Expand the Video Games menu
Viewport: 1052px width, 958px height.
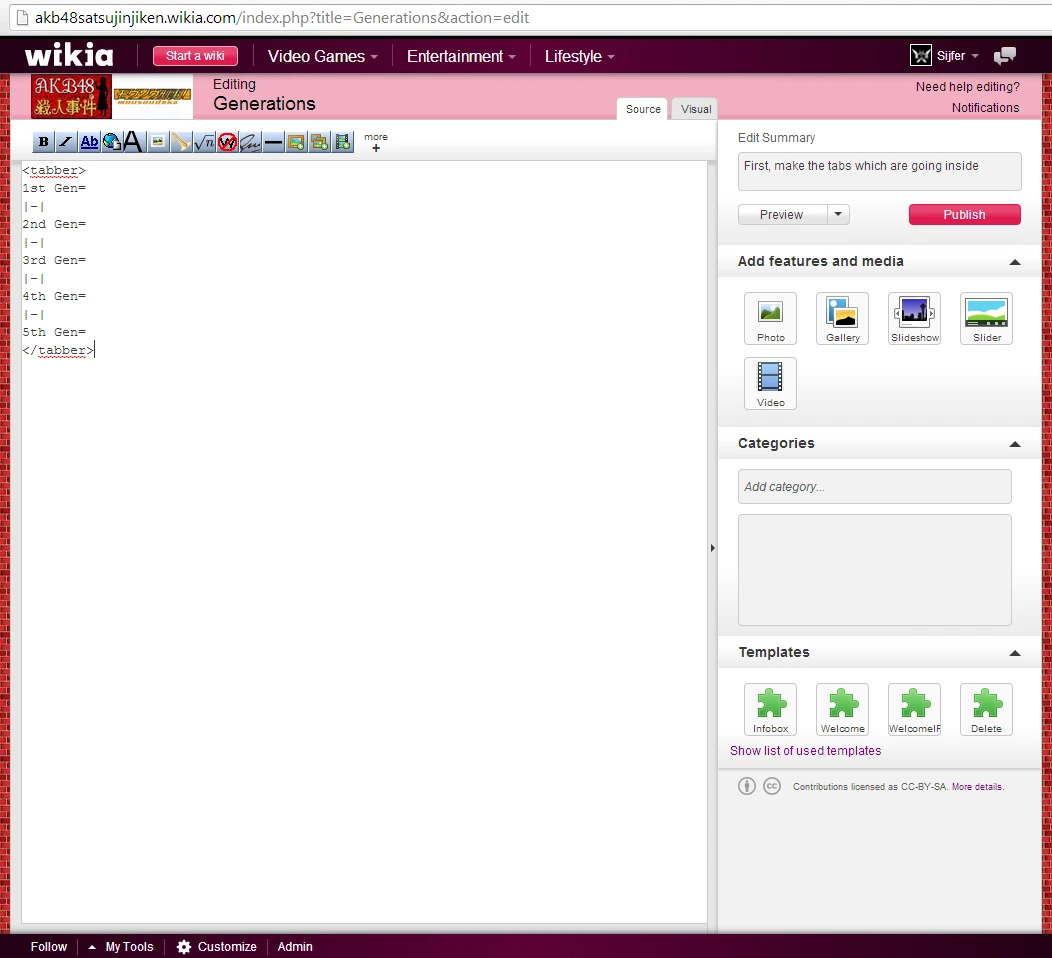[x=322, y=56]
